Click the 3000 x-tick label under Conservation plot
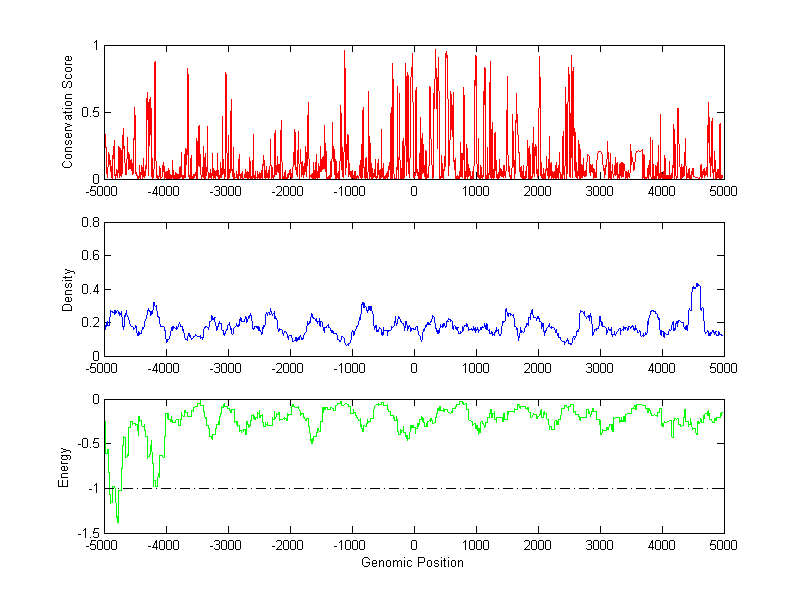Image resolution: width=800 pixels, height=599 pixels. click(600, 191)
